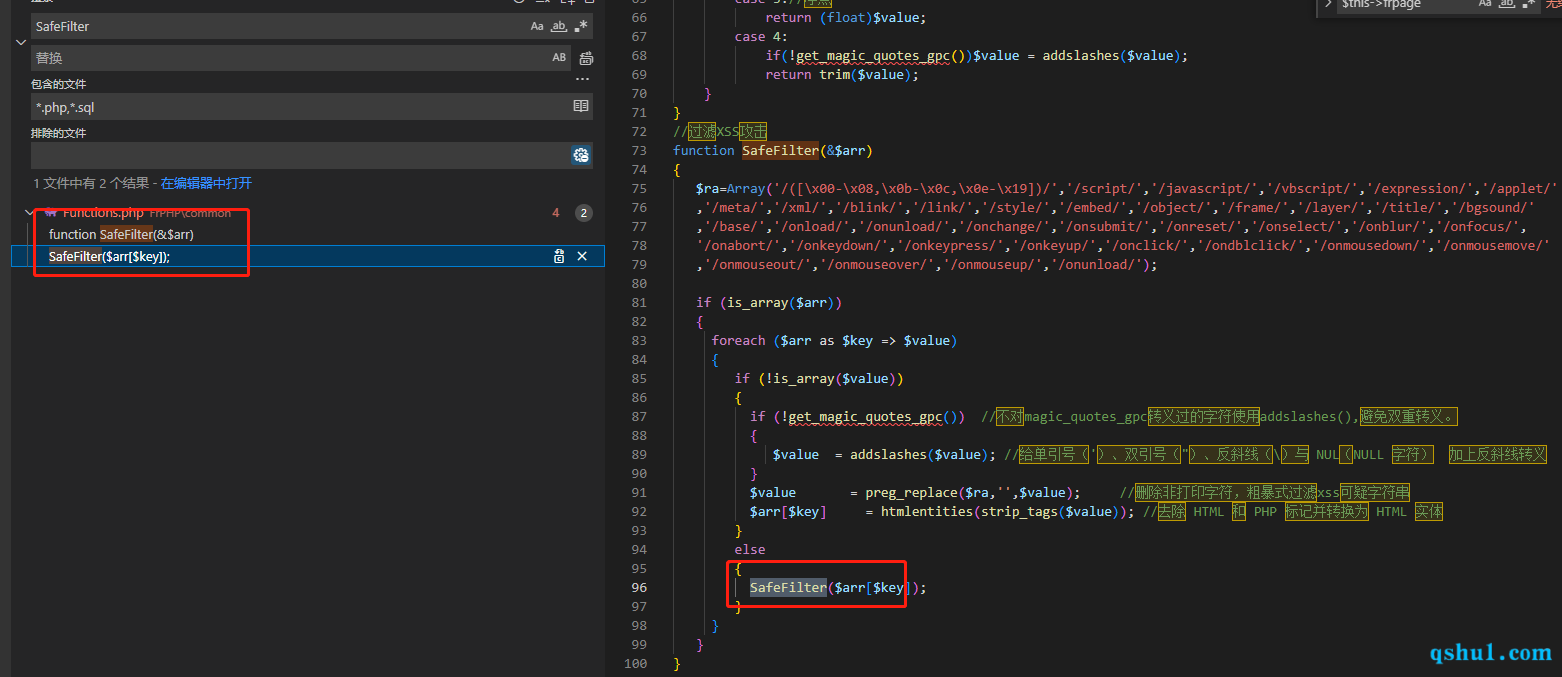
Task: Toggle Match Whole Word in the editor find widget
Action: tap(1507, 5)
